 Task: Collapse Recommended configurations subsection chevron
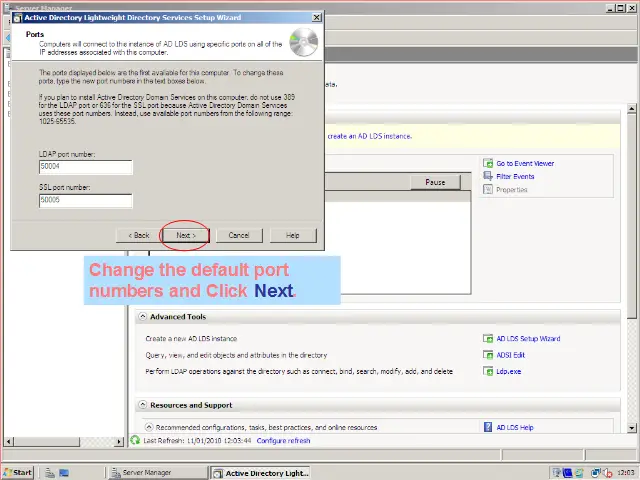[149, 427]
